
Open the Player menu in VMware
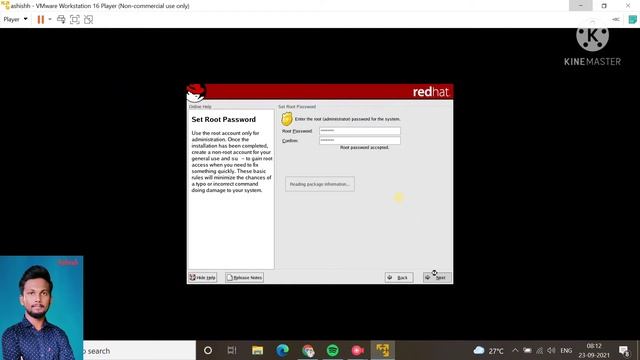pyautogui.click(x=16, y=19)
